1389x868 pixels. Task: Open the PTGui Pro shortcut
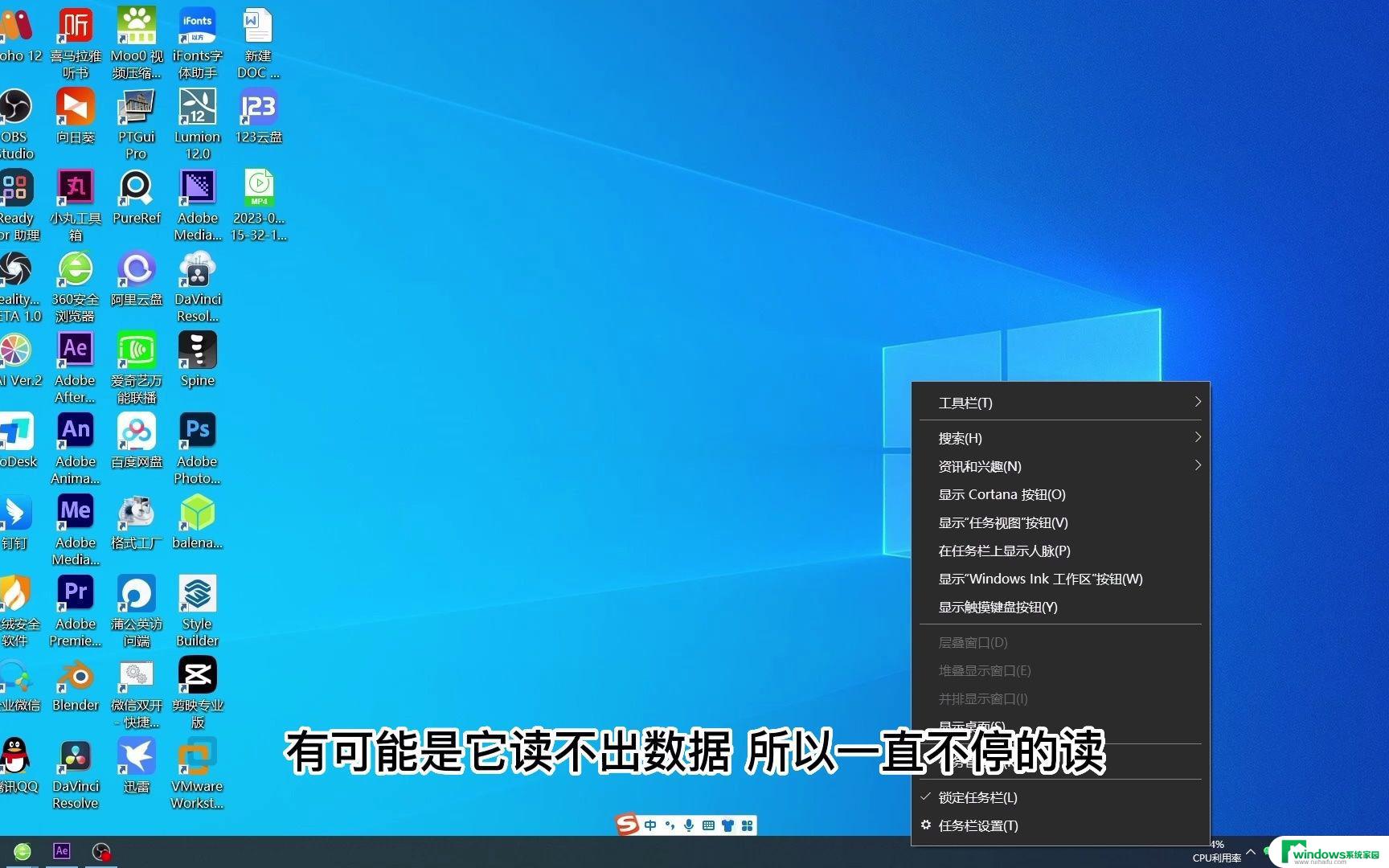(137, 125)
